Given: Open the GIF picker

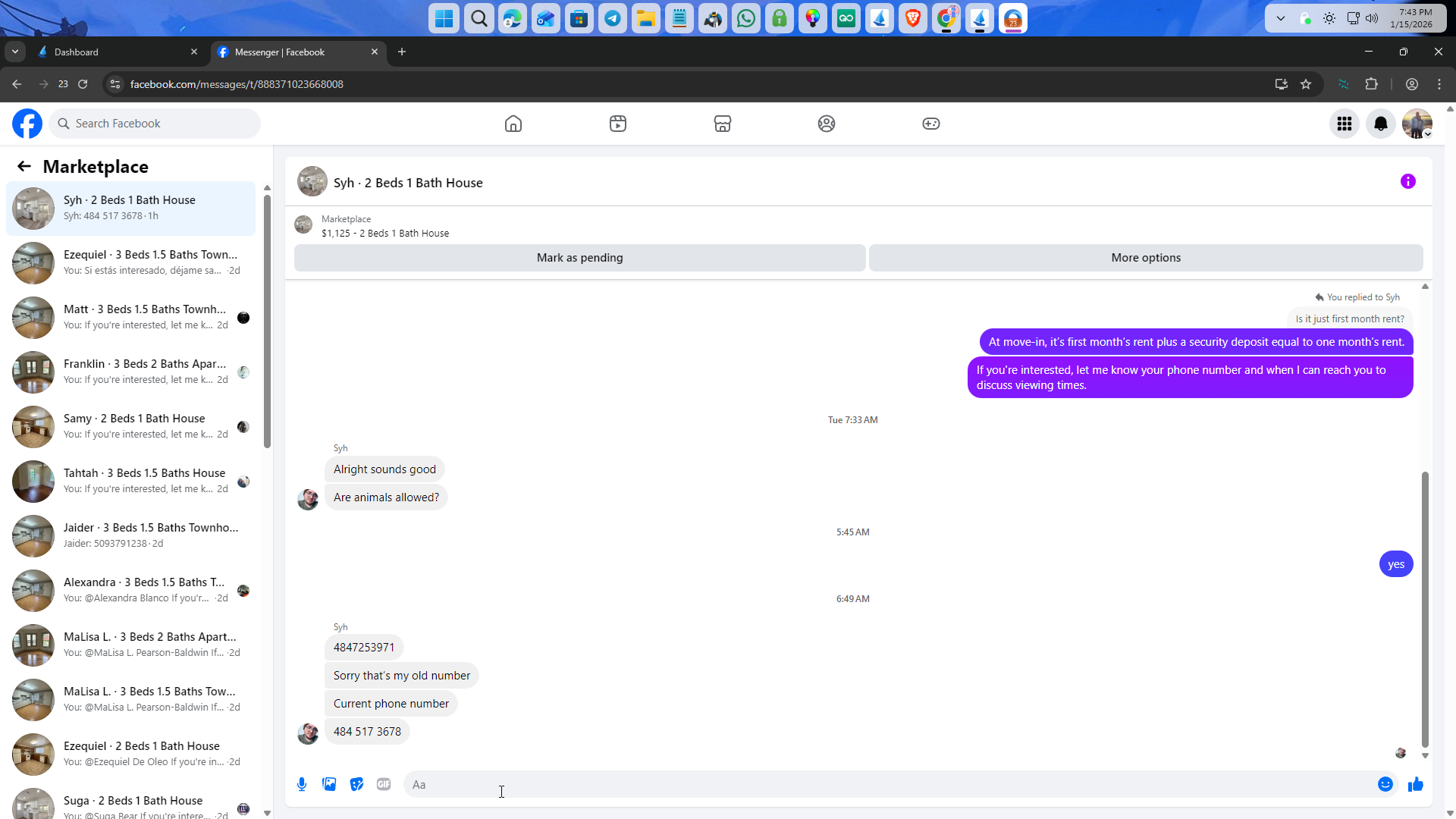Looking at the screenshot, I should coord(384,784).
